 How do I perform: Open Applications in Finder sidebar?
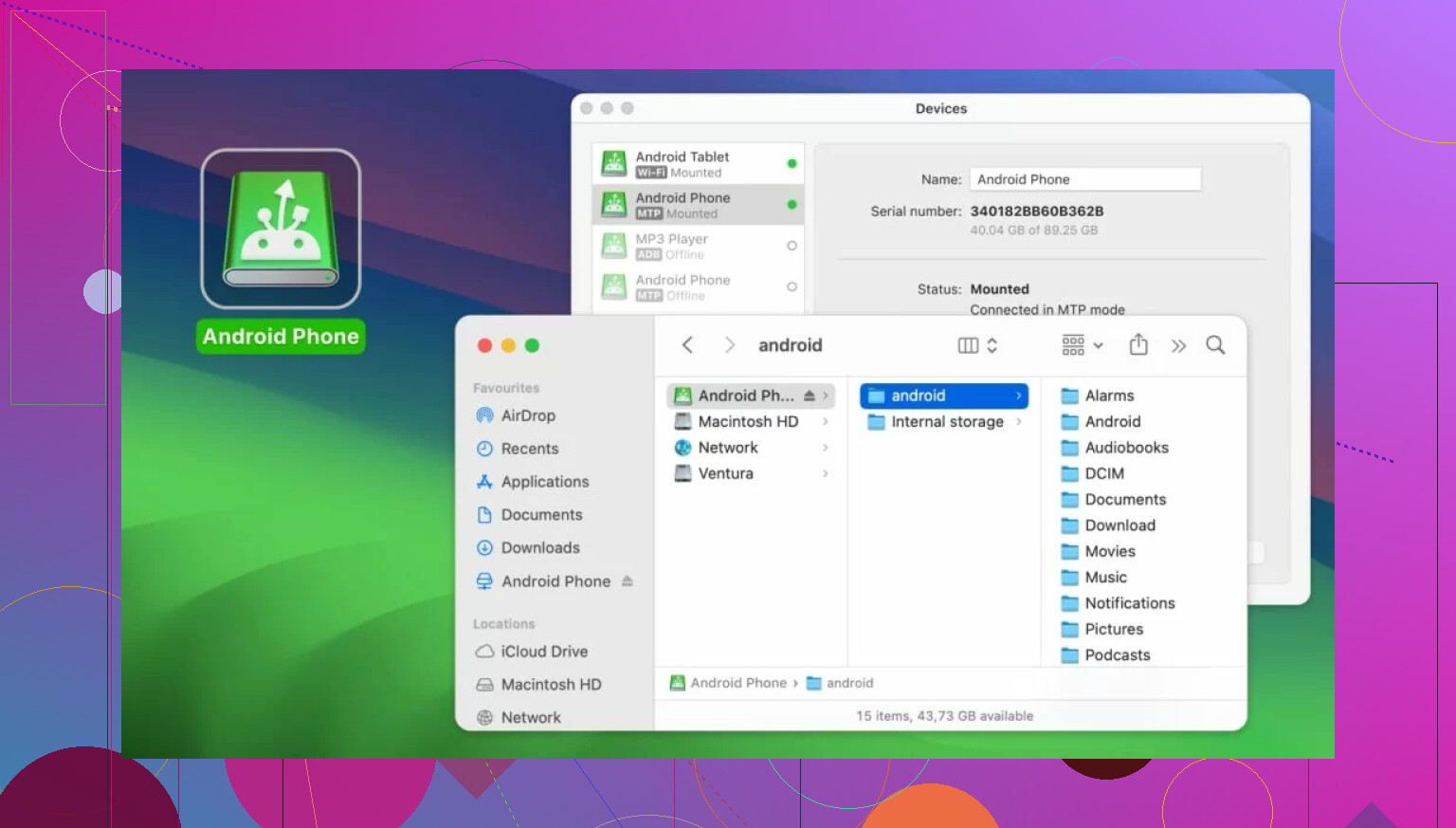(x=533, y=482)
